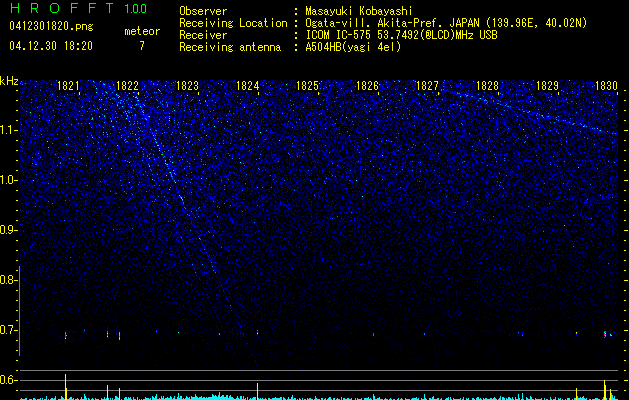Click the meteor echo below the 1824 marker
629x400 pixels.
(x=258, y=332)
